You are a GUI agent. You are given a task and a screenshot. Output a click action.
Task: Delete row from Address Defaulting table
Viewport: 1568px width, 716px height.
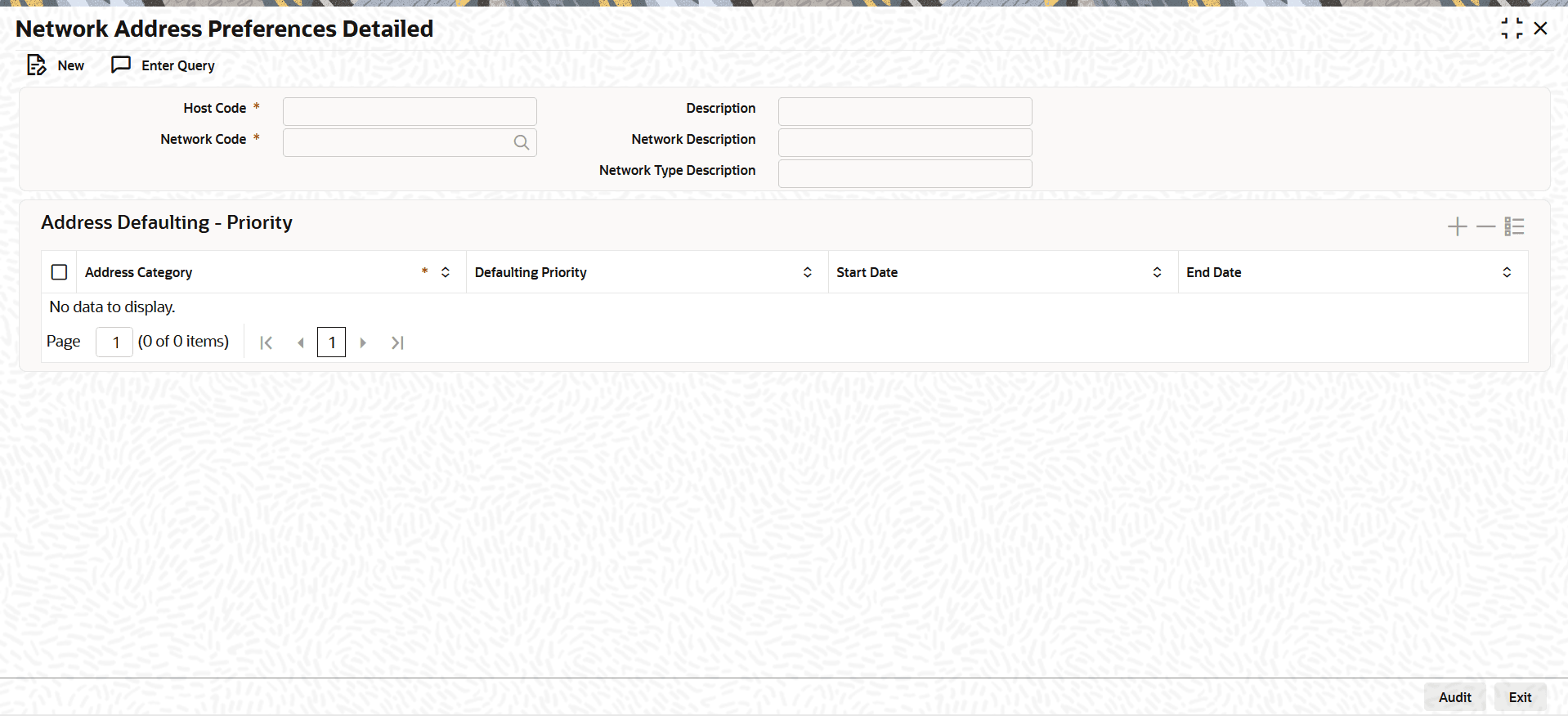click(x=1485, y=226)
